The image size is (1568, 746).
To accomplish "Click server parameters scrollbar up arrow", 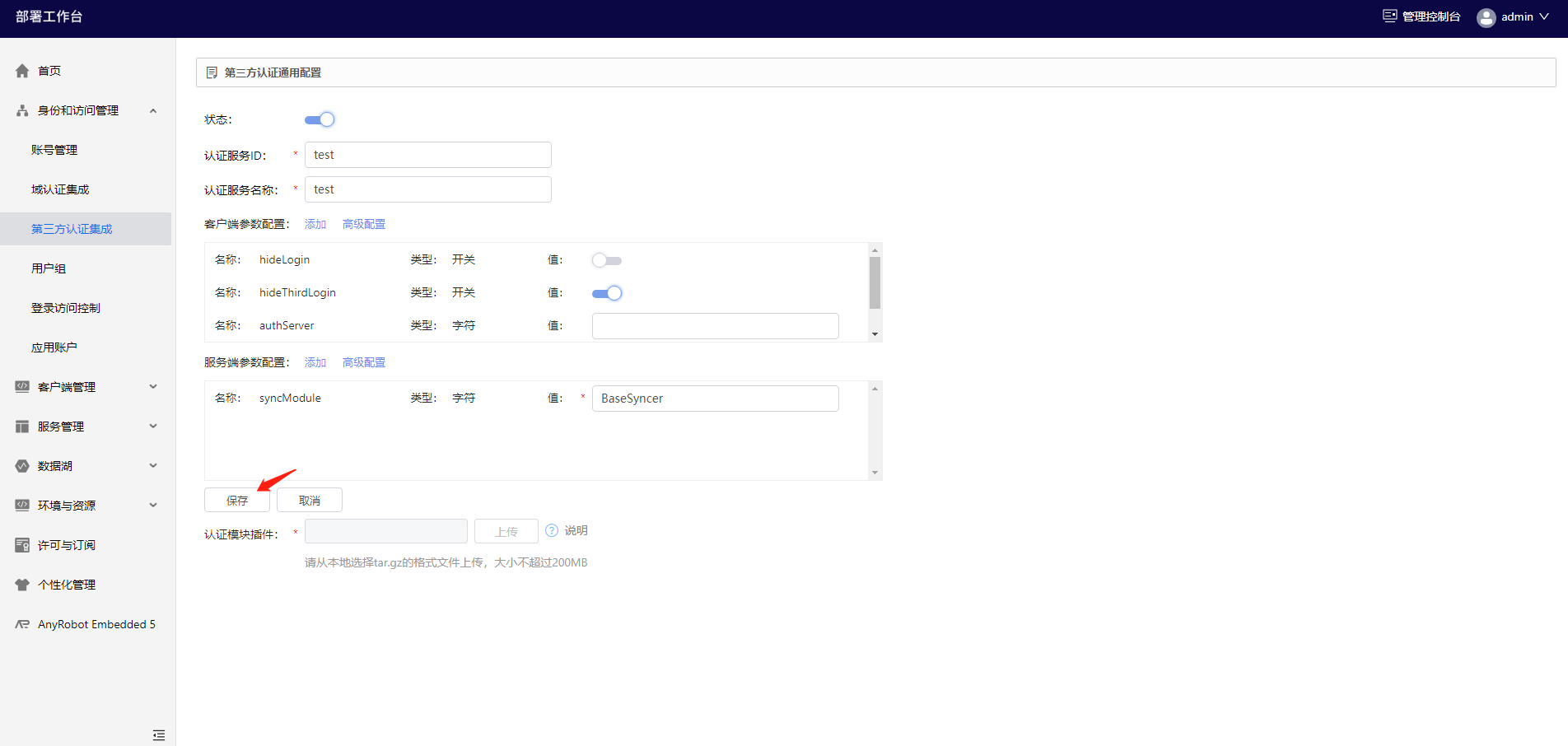I will (x=875, y=388).
